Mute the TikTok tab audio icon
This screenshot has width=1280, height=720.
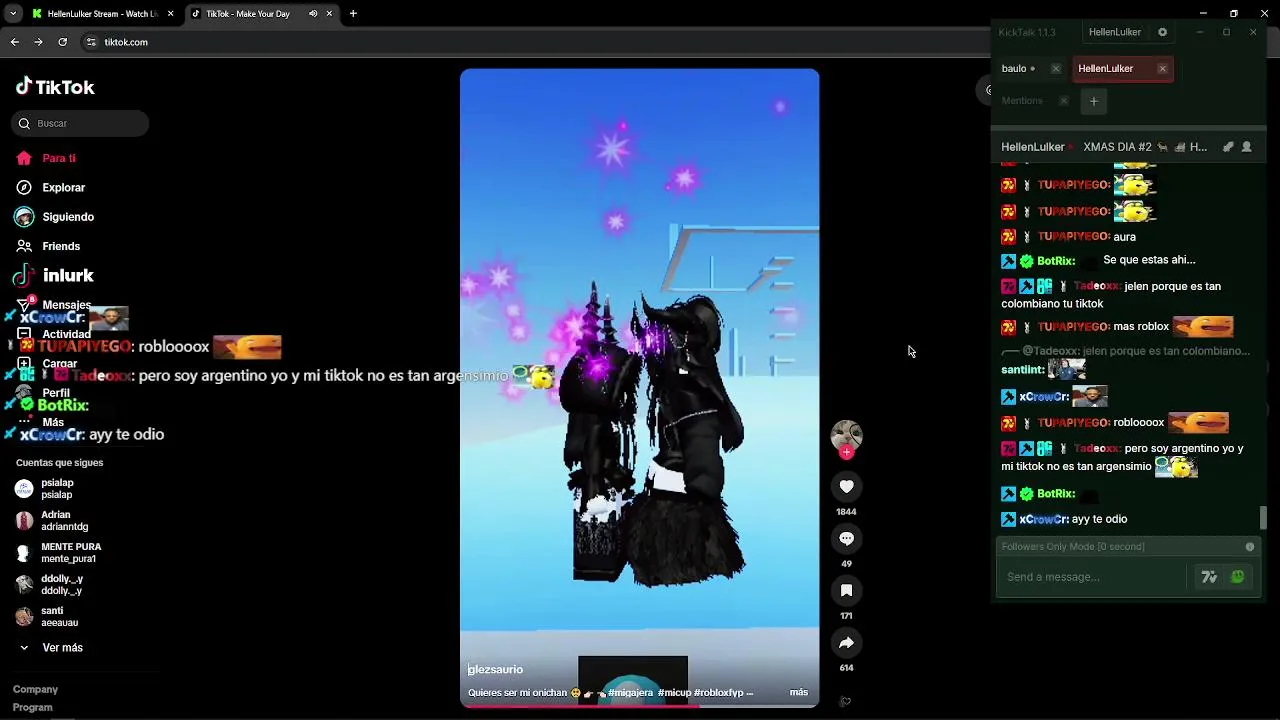pos(313,14)
